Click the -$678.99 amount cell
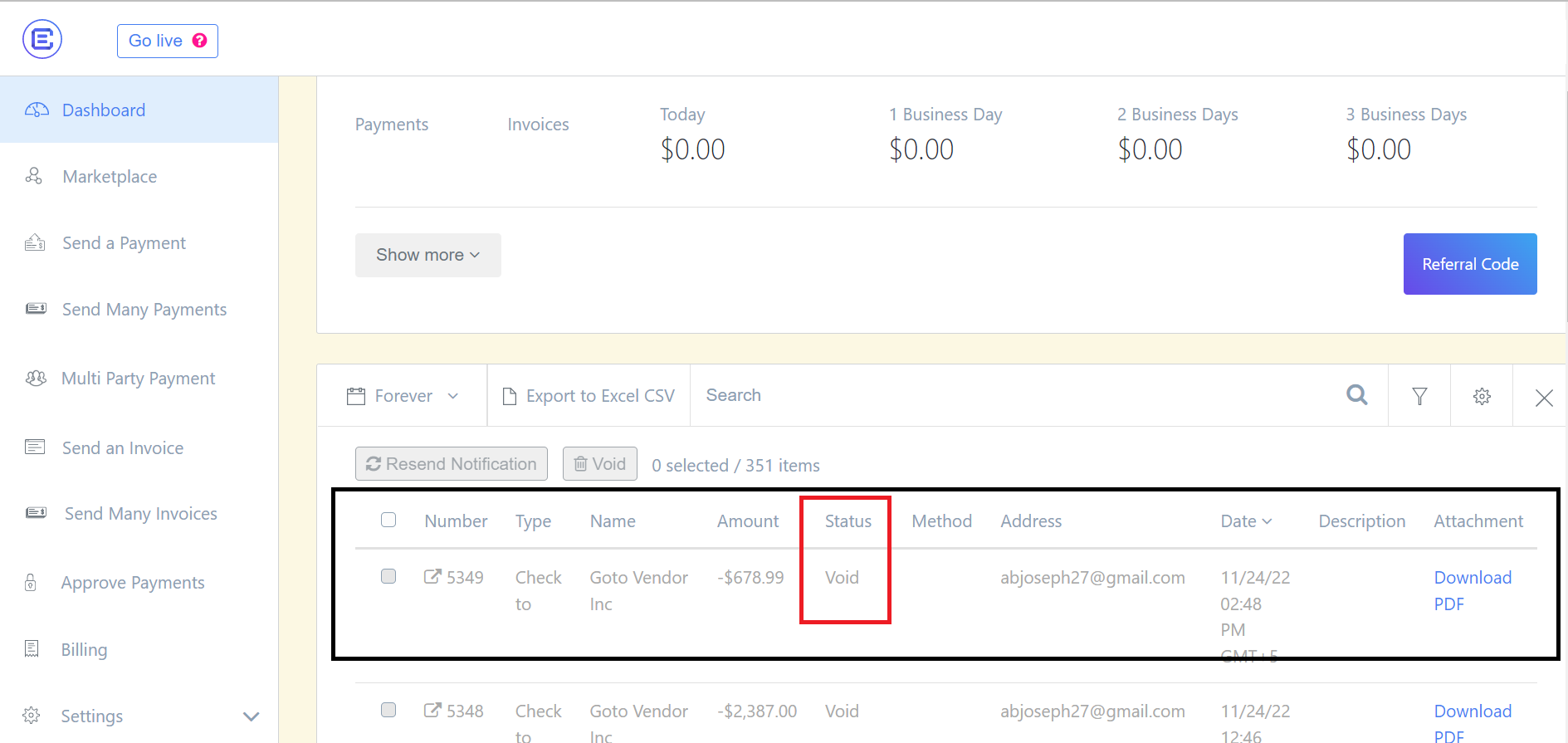Image resolution: width=1568 pixels, height=743 pixels. pyautogui.click(x=750, y=577)
